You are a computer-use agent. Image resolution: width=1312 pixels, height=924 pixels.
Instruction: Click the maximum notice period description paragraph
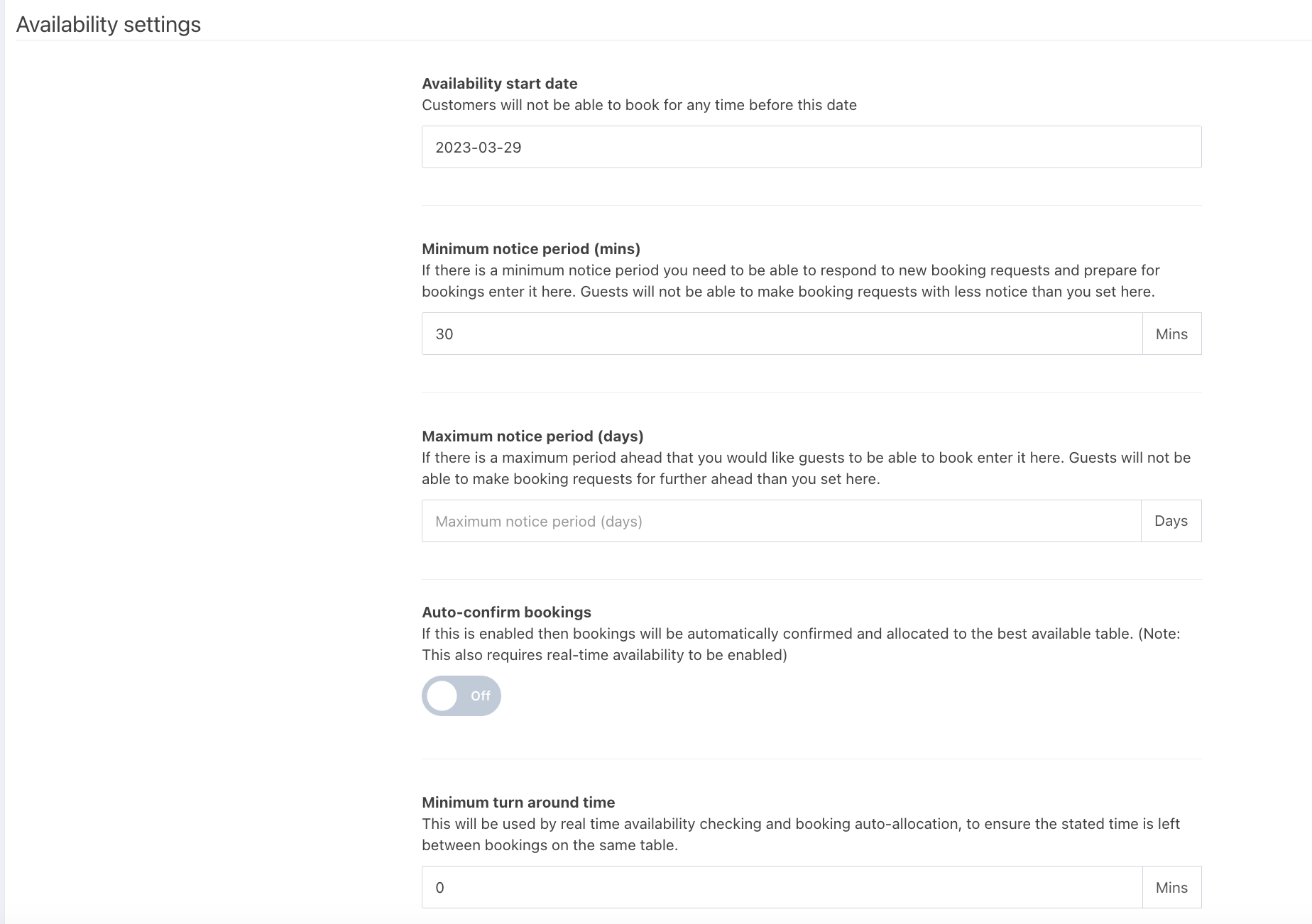pyautogui.click(x=806, y=468)
